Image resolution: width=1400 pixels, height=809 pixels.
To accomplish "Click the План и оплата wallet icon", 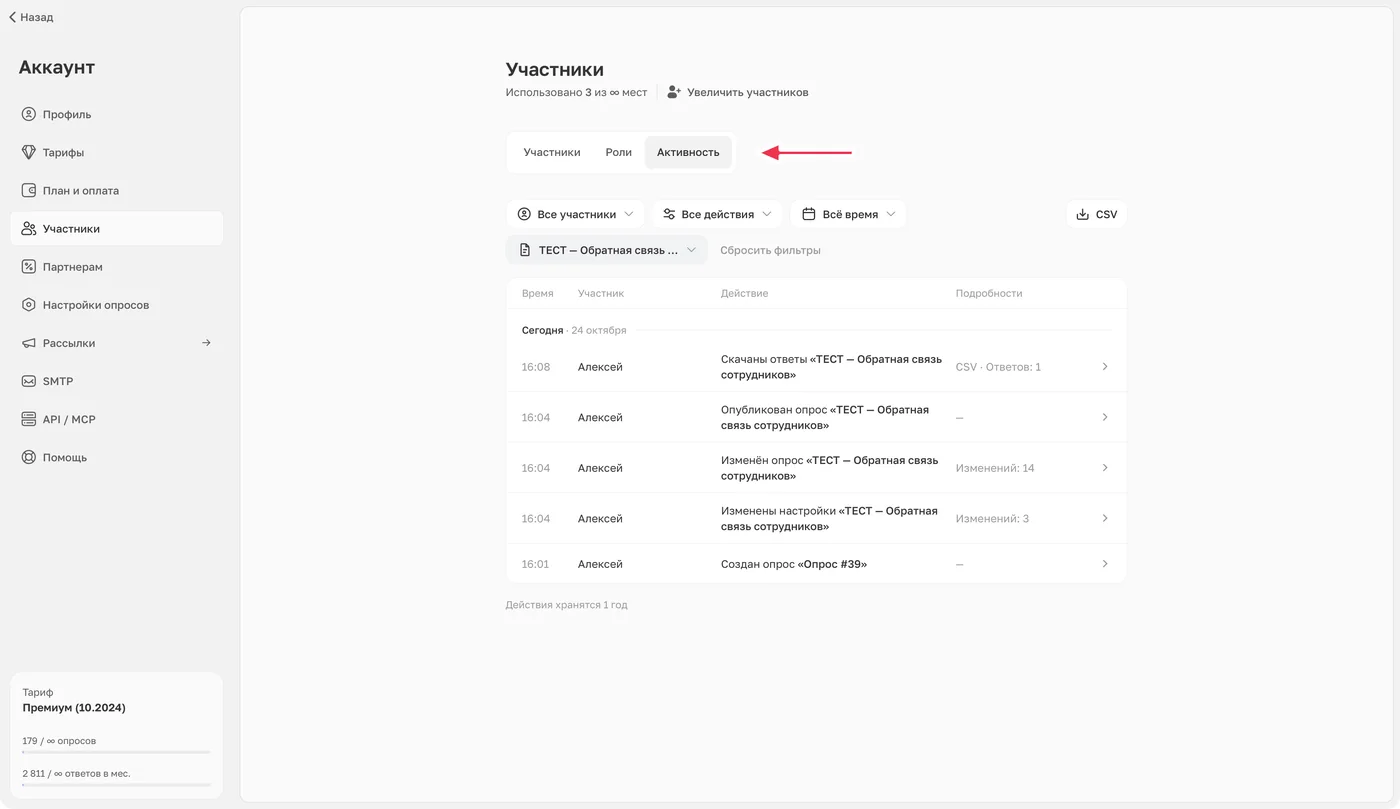I will 29,190.
